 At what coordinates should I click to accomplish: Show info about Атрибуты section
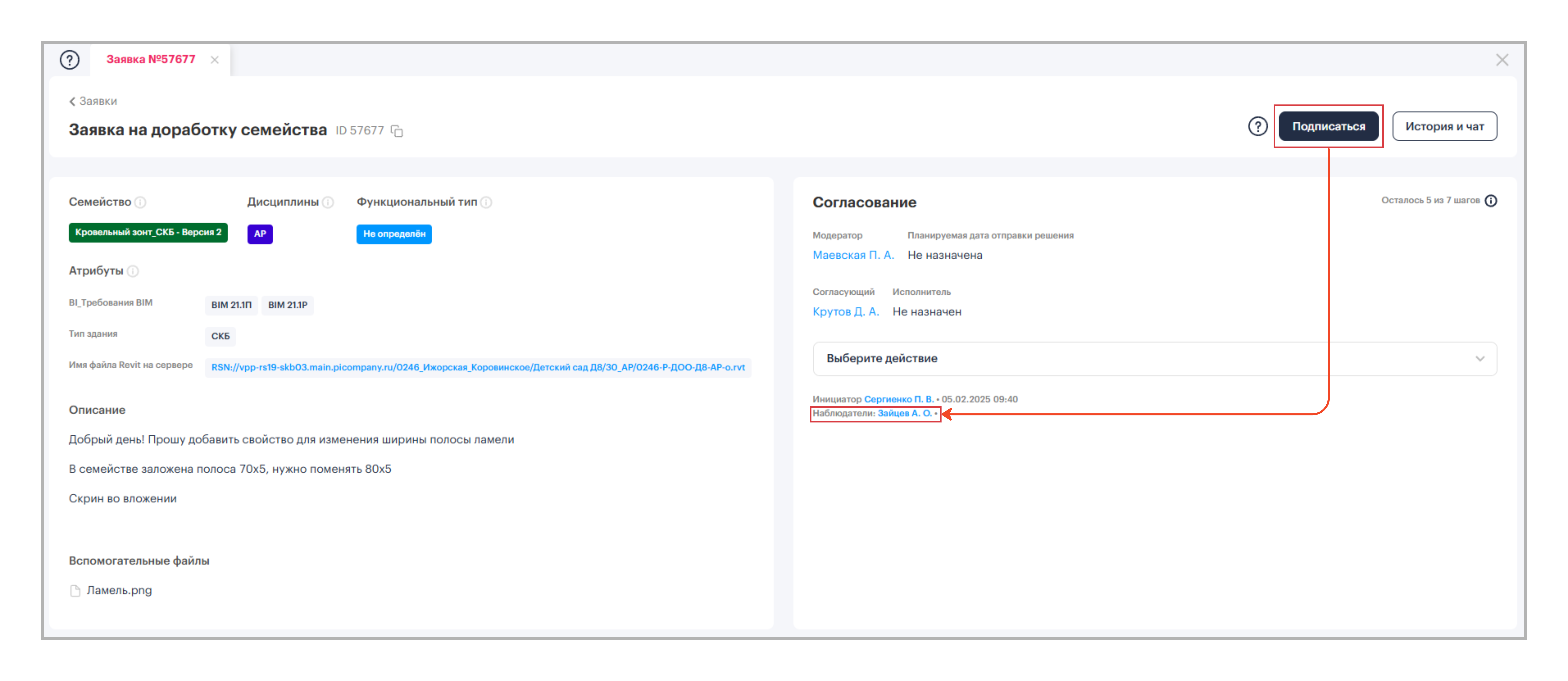point(133,271)
